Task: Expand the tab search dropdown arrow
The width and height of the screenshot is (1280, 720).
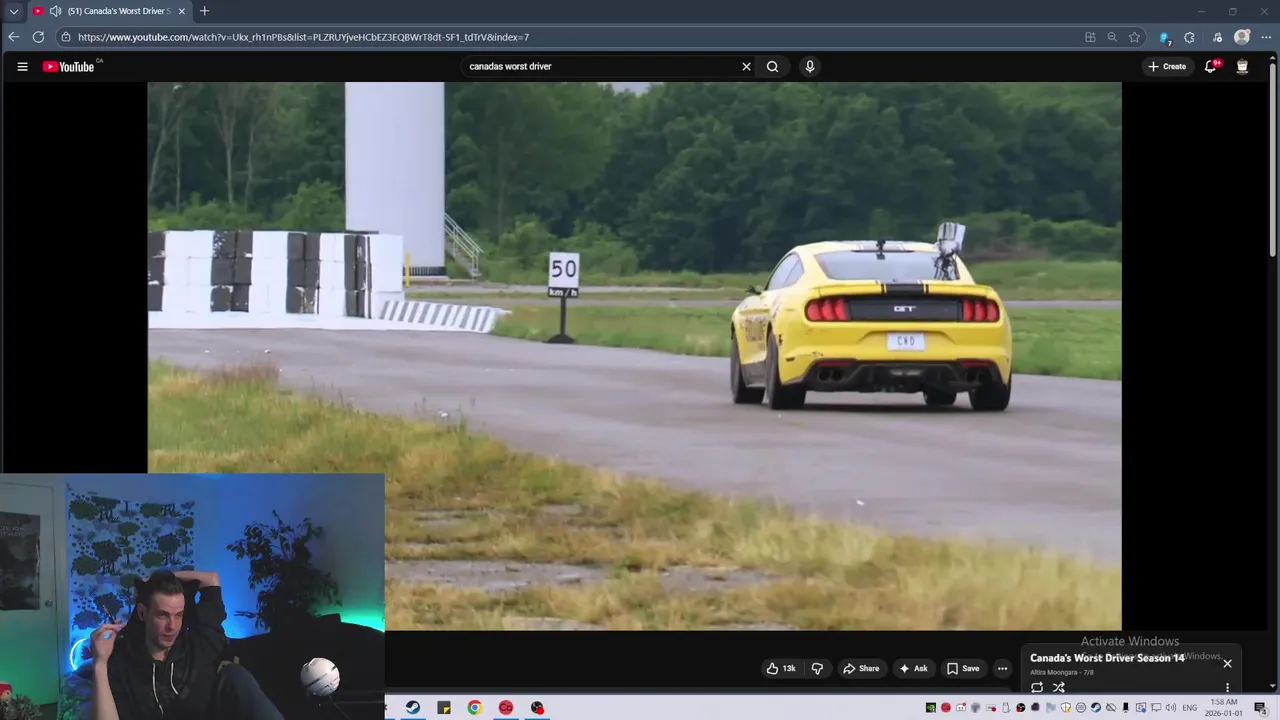Action: tap(13, 11)
